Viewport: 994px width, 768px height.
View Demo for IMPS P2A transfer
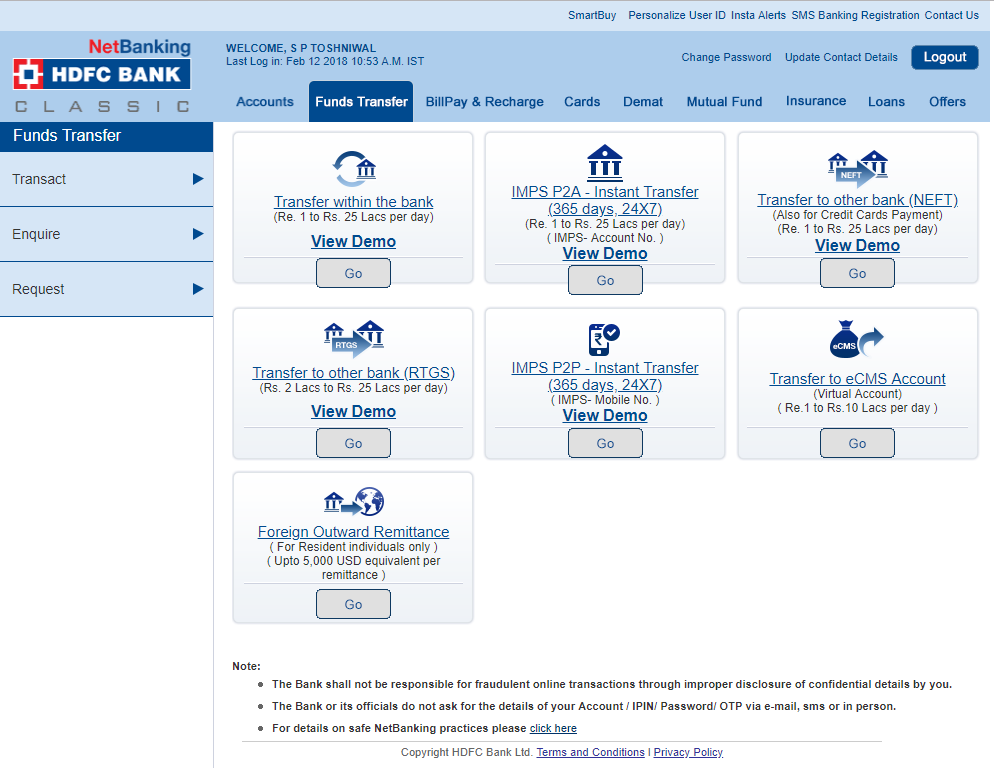coord(605,254)
